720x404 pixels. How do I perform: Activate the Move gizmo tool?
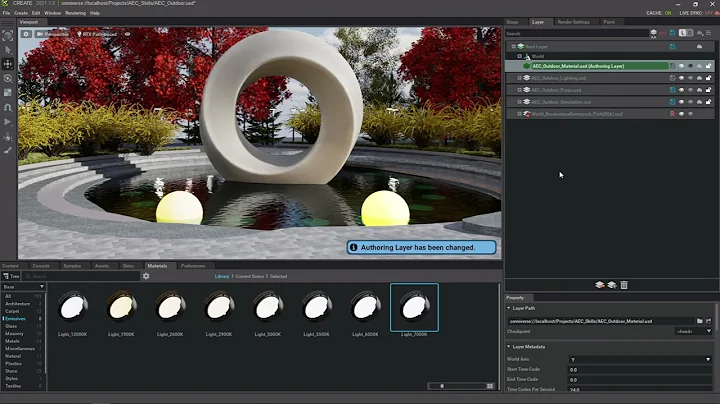coord(8,64)
